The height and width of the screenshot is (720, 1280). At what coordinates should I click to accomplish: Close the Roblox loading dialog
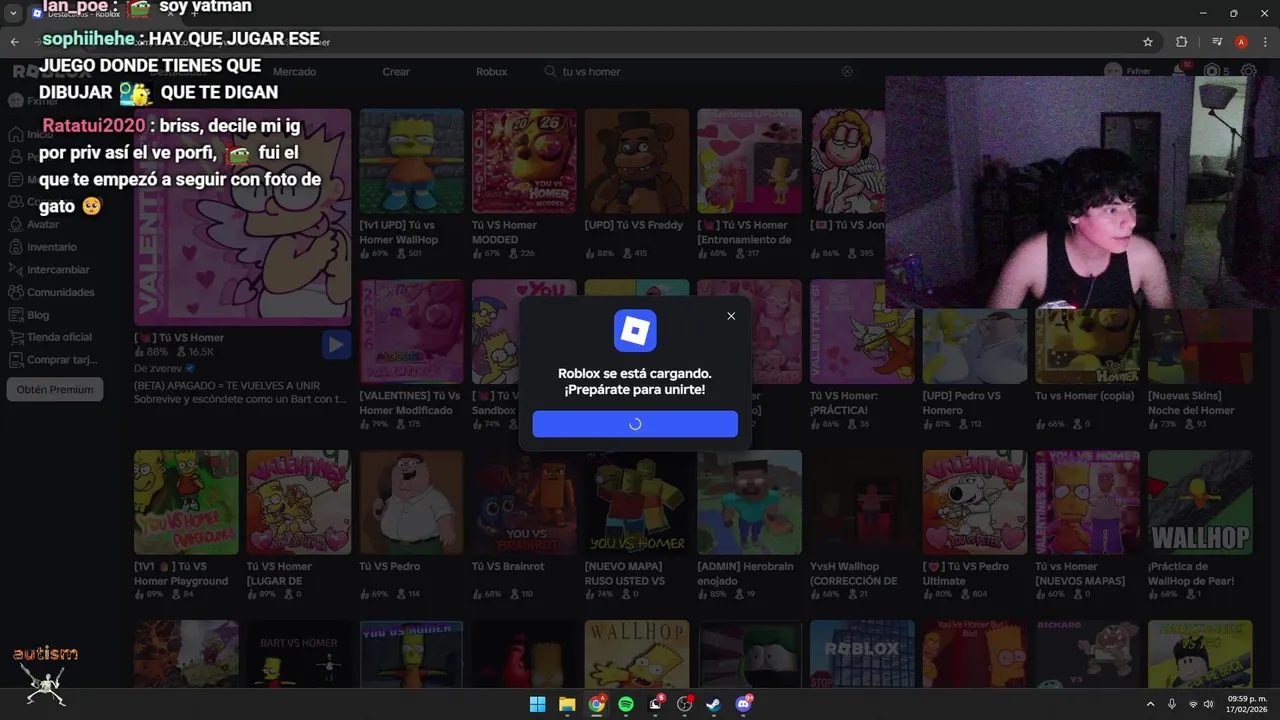[x=731, y=316]
